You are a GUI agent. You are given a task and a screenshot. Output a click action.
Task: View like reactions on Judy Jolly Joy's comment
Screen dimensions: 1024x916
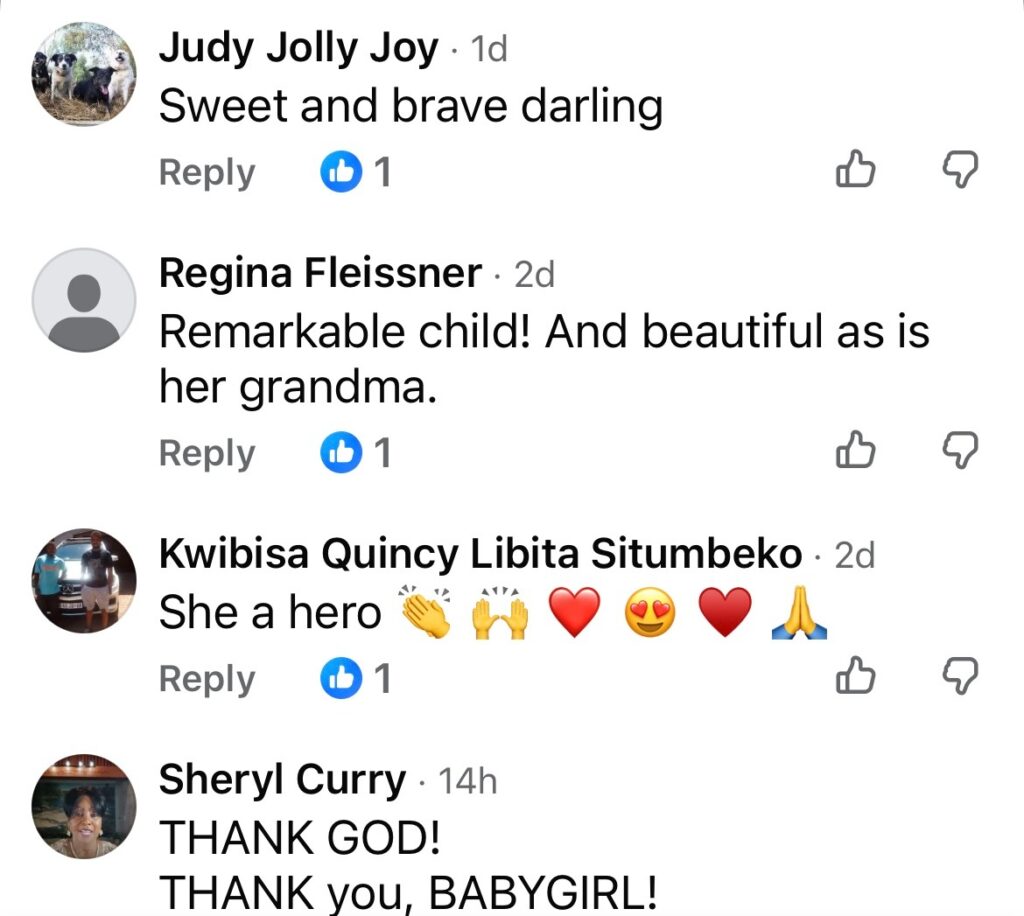356,172
